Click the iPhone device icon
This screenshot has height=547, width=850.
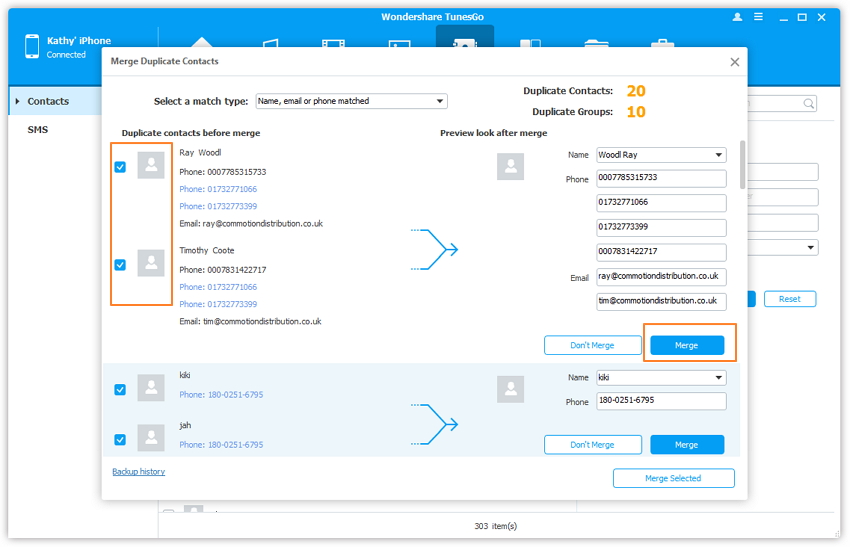32,46
